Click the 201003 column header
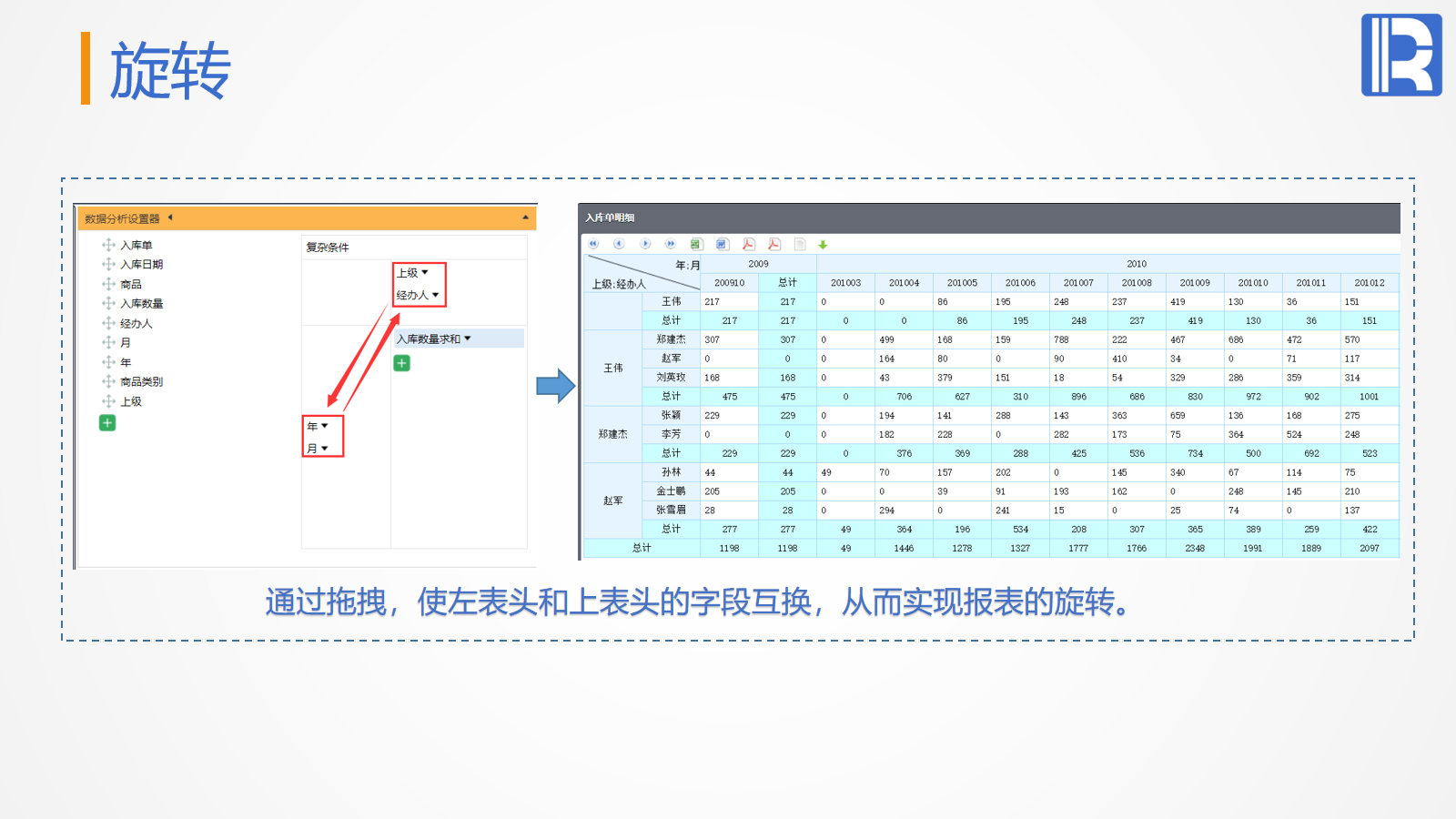The image size is (1456, 819). point(845,283)
